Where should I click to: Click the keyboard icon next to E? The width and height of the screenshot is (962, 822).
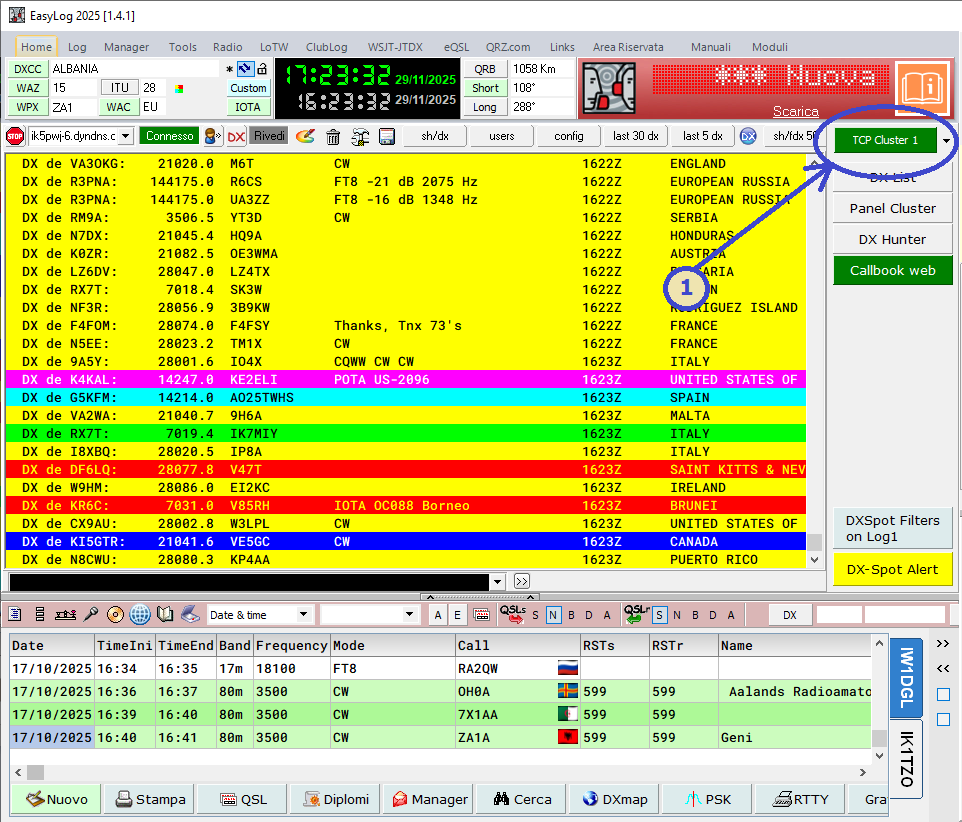point(482,615)
